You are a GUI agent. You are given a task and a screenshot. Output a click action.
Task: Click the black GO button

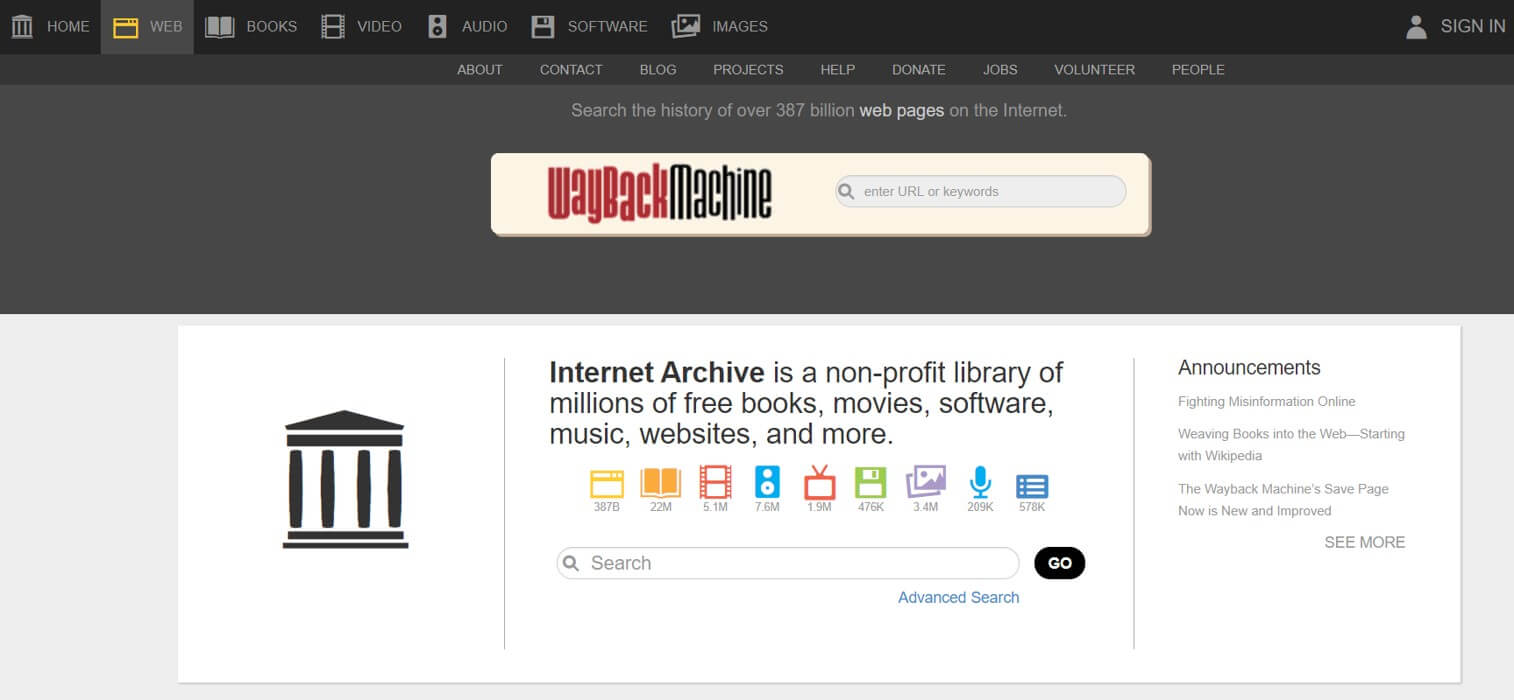[1060, 563]
